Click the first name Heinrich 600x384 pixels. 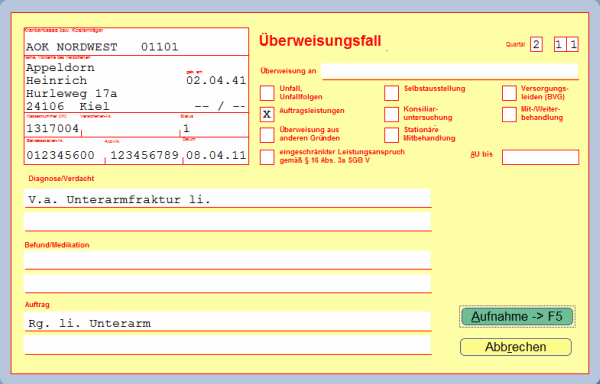[57, 80]
